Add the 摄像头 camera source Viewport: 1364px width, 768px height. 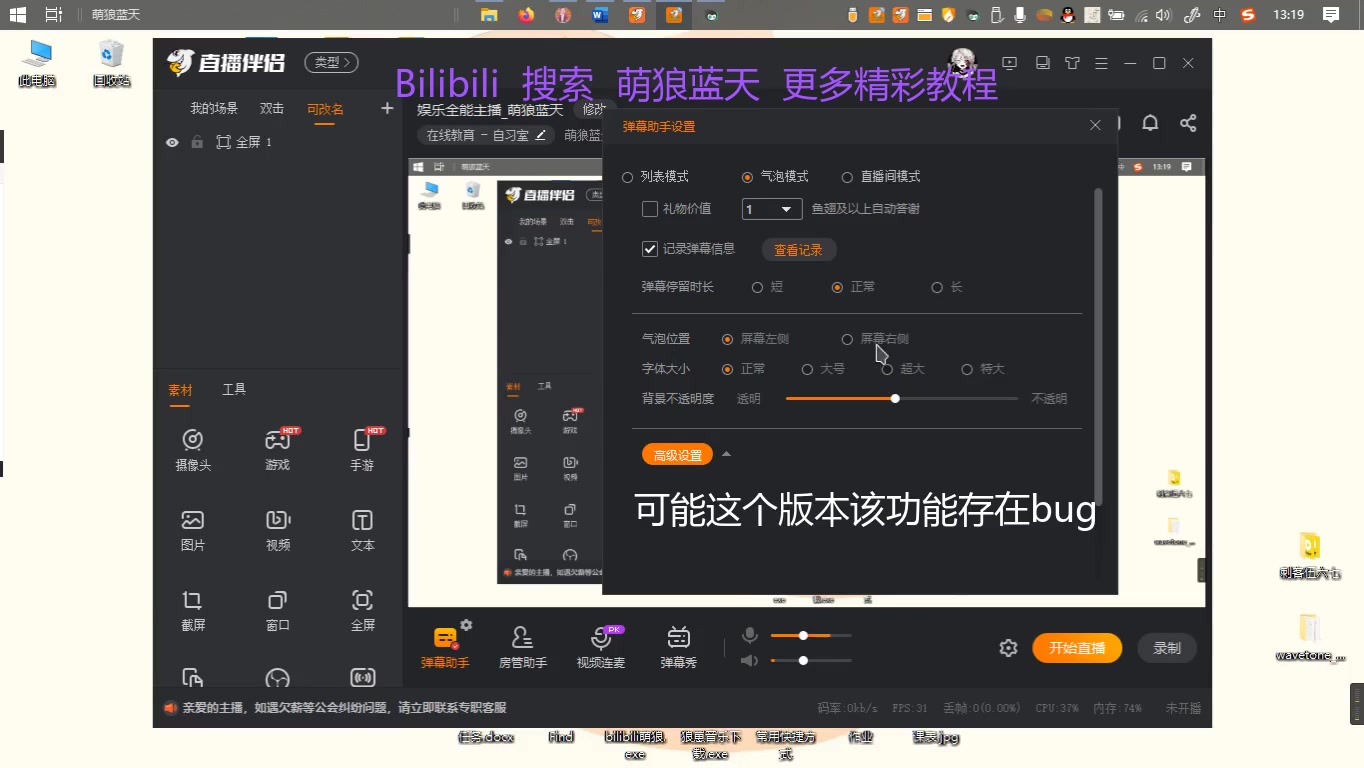[x=193, y=449]
